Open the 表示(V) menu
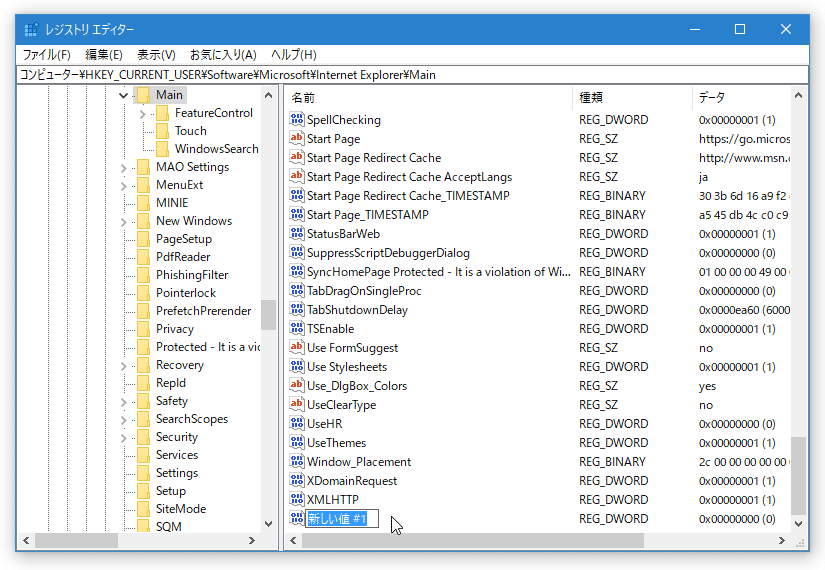The width and height of the screenshot is (825, 570). (x=156, y=55)
